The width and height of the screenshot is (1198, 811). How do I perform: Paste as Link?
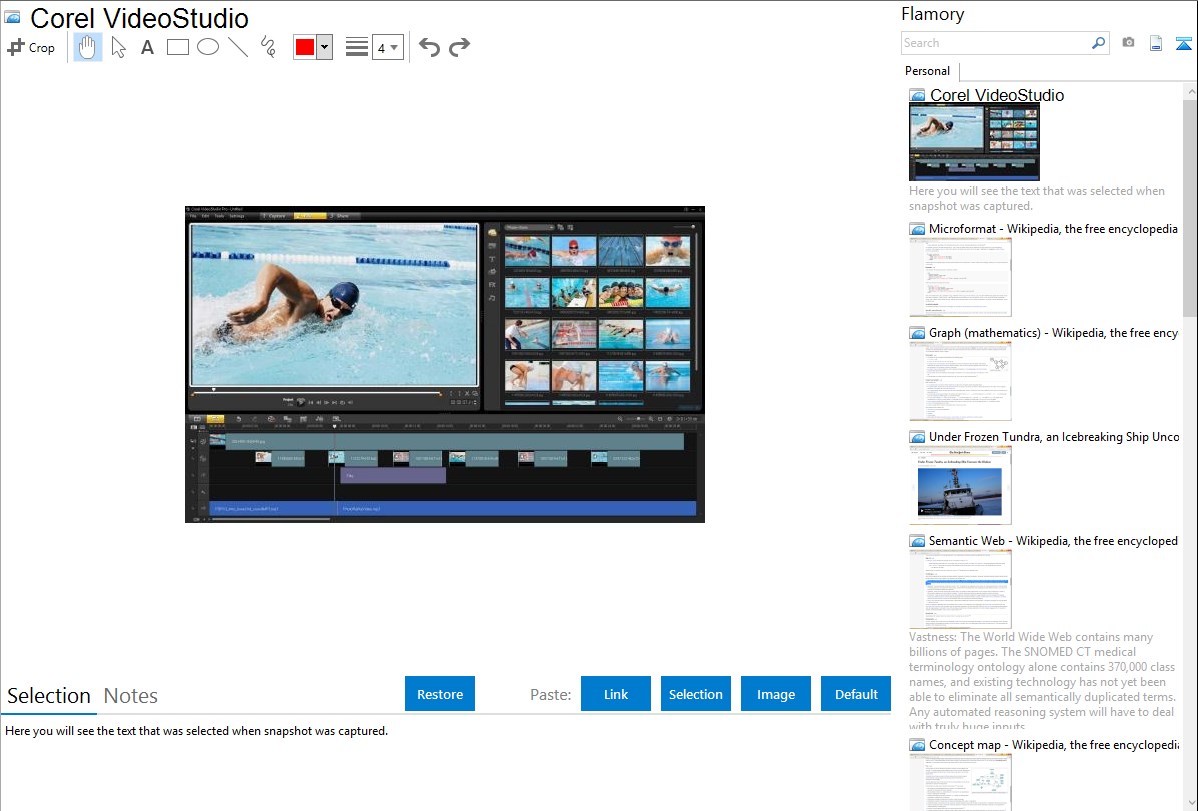pyautogui.click(x=616, y=694)
